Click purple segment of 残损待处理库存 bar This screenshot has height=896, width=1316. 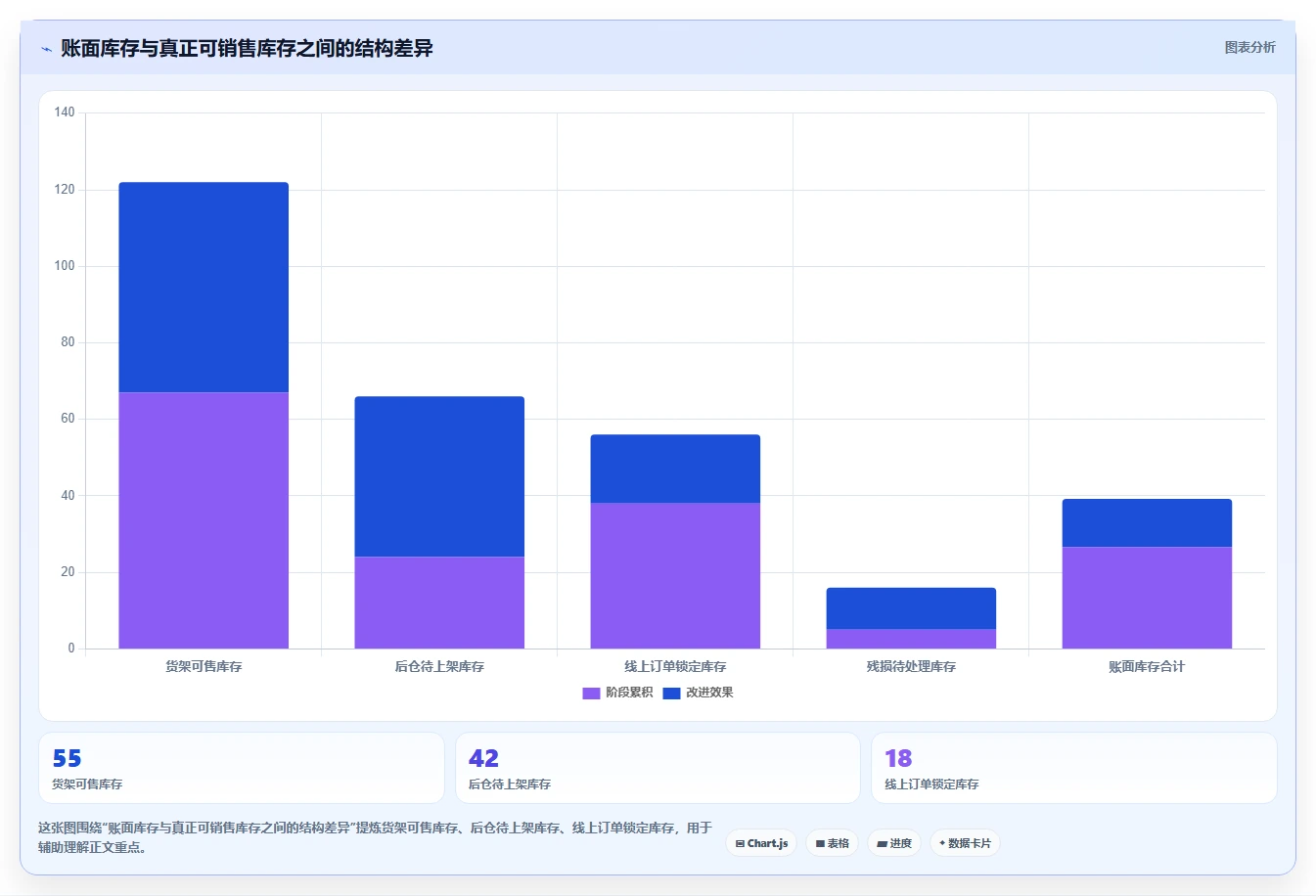(x=911, y=639)
